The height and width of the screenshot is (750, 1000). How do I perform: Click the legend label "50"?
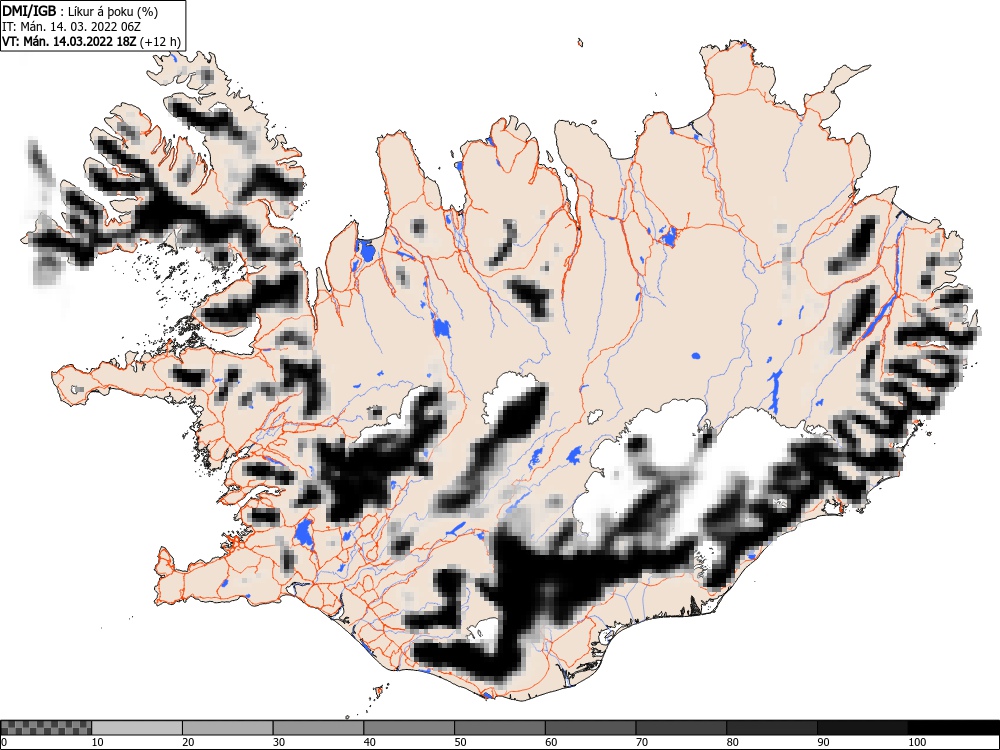coord(460,742)
